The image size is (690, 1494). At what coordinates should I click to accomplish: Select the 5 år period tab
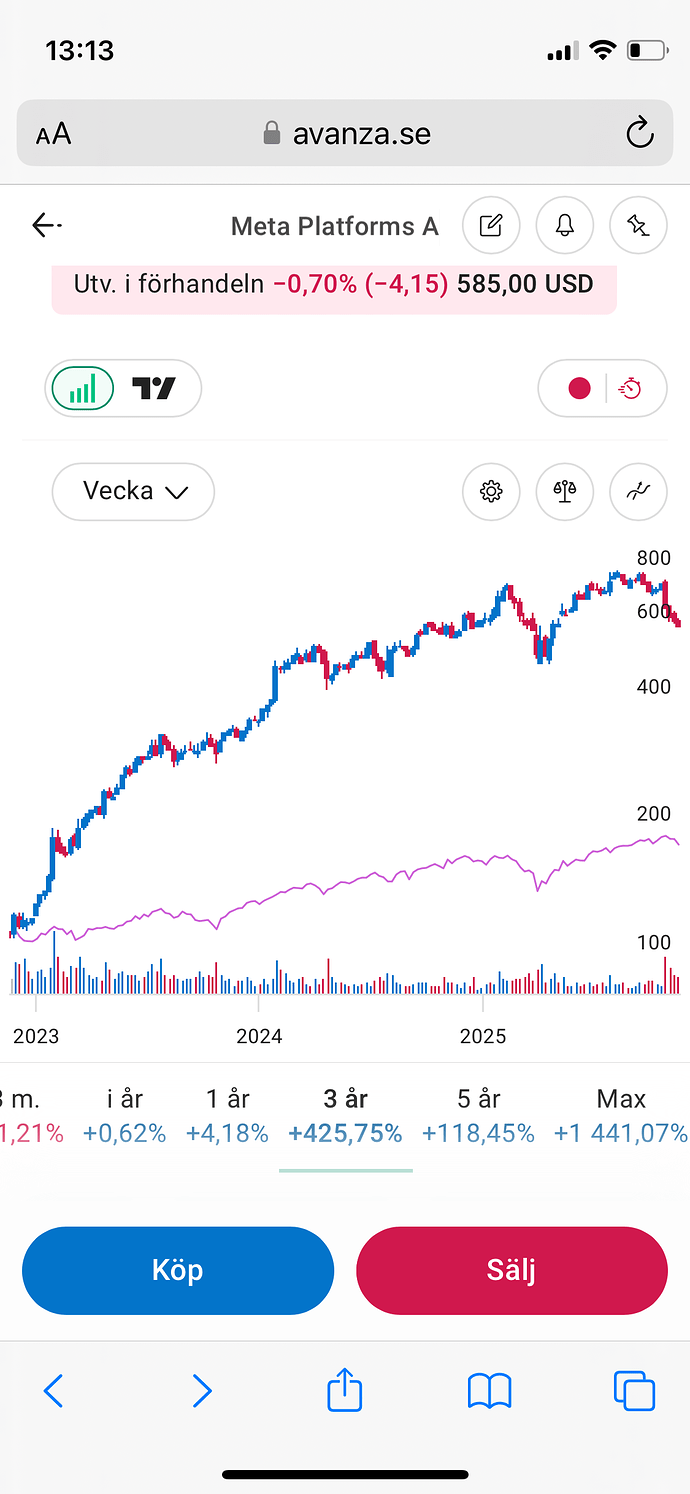click(x=478, y=1116)
